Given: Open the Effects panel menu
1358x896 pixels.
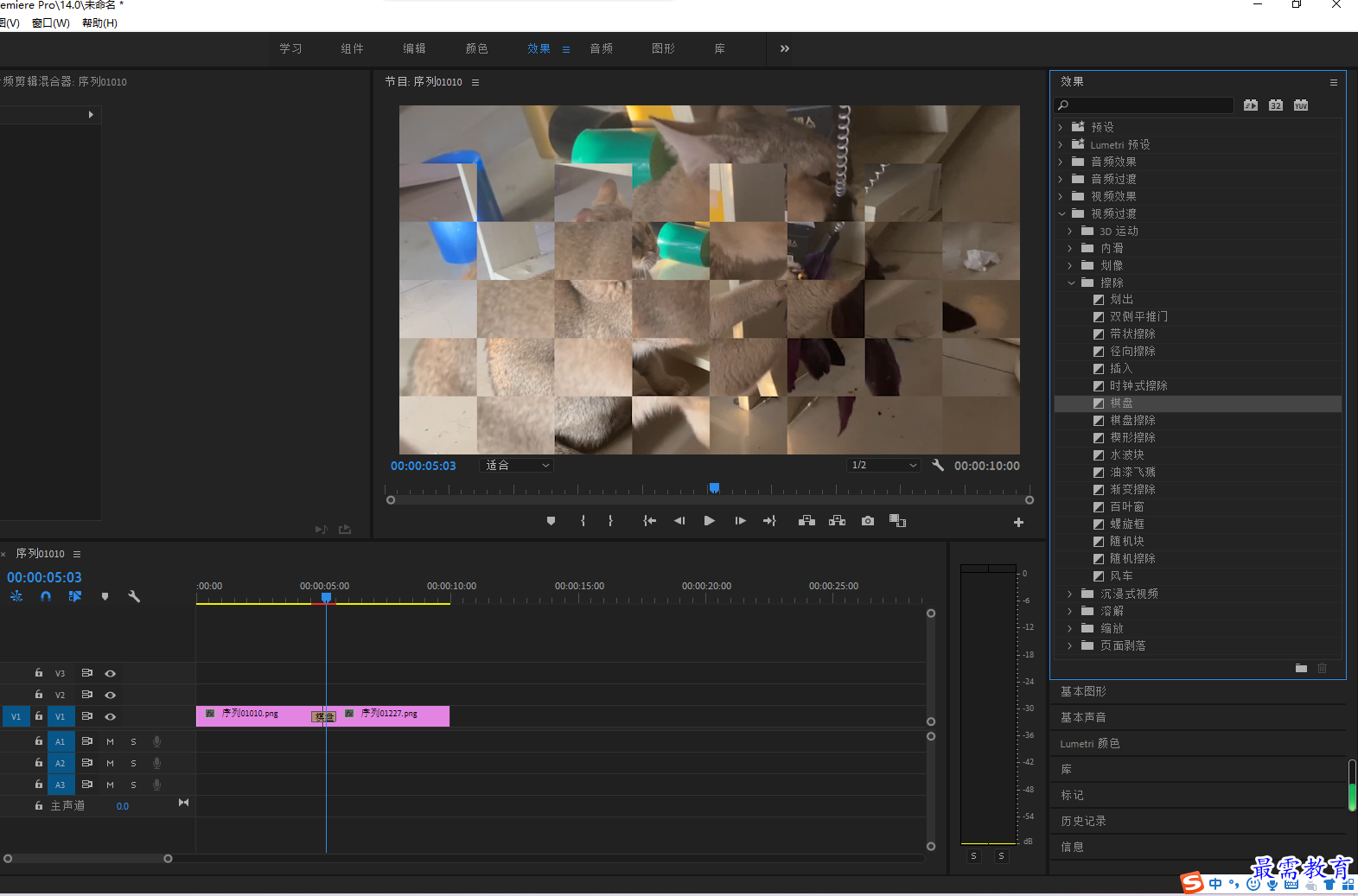Looking at the screenshot, I should [x=1334, y=82].
